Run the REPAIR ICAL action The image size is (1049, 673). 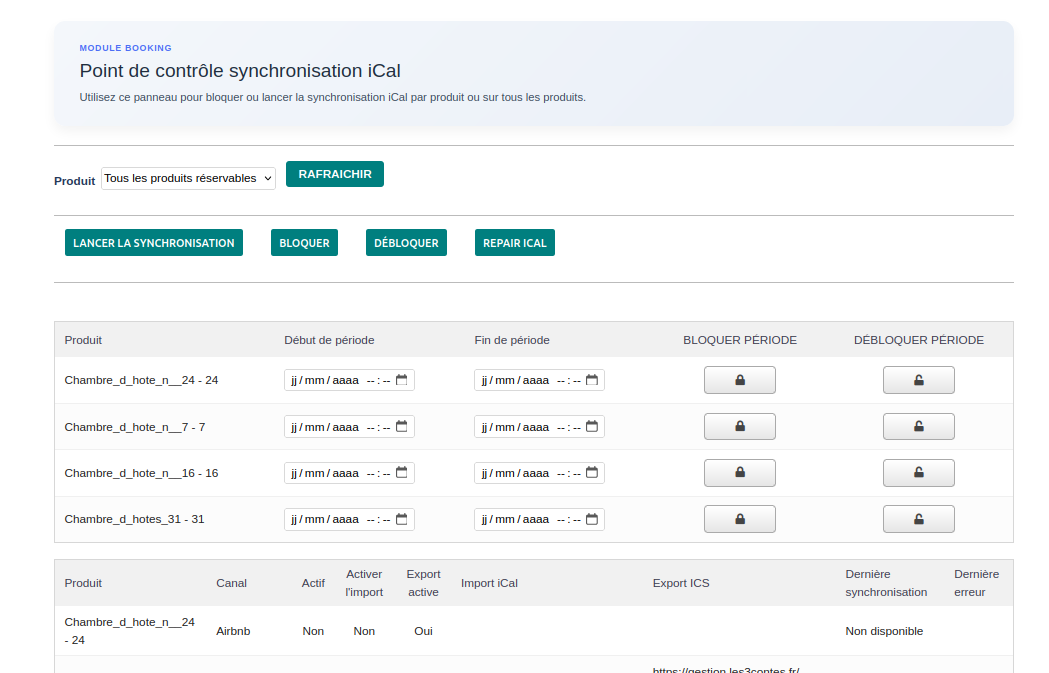514,243
